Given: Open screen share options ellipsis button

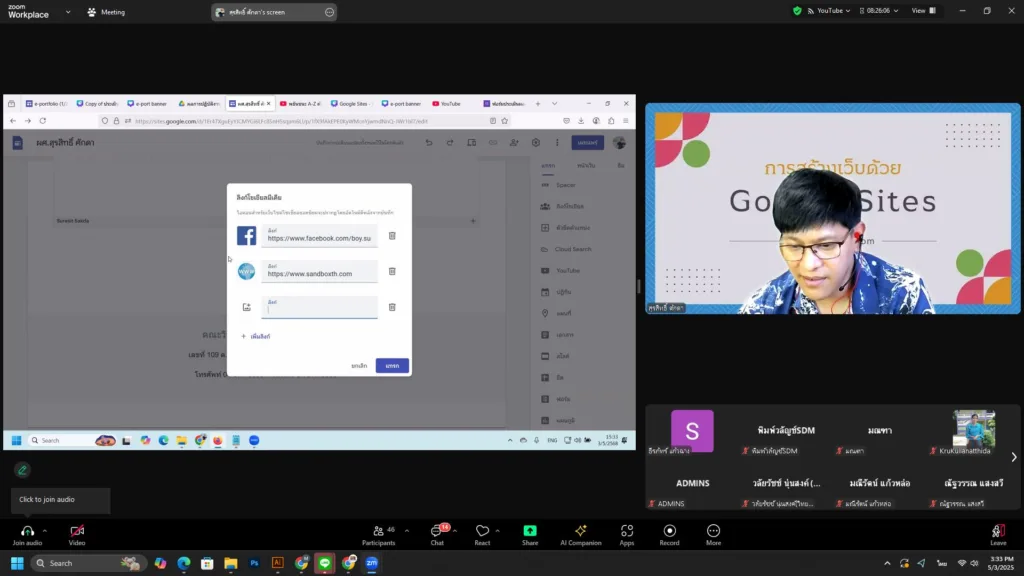Looking at the screenshot, I should pos(329,12).
